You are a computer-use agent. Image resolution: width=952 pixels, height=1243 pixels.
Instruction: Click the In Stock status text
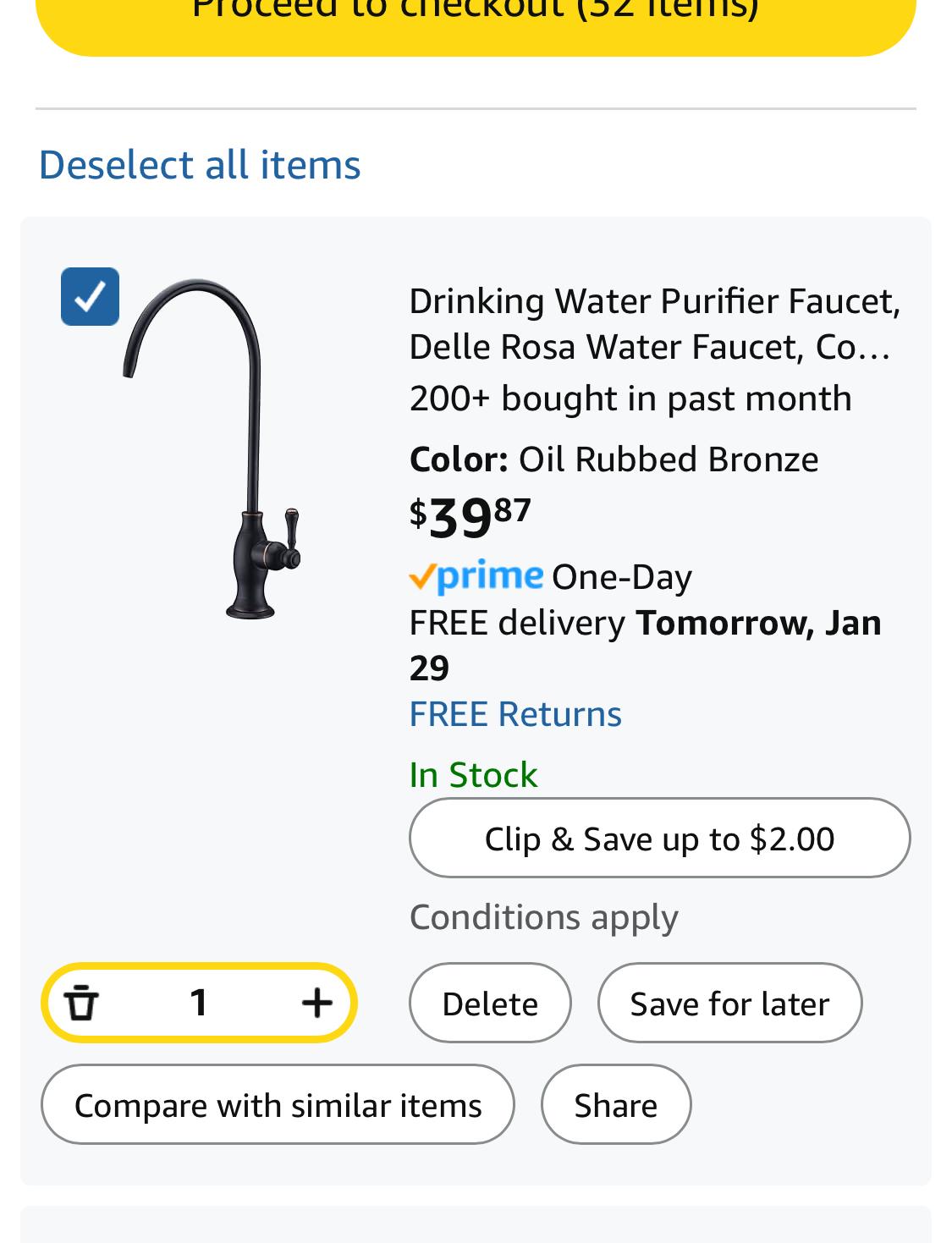[x=473, y=775]
